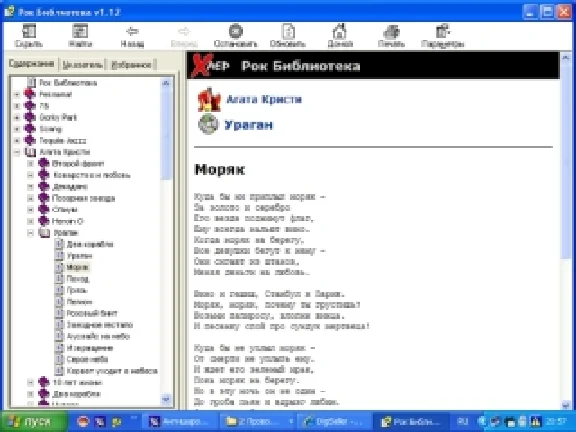This screenshot has height=432, width=576.
Task: Print the lyrics with Печать
Action: [x=392, y=36]
